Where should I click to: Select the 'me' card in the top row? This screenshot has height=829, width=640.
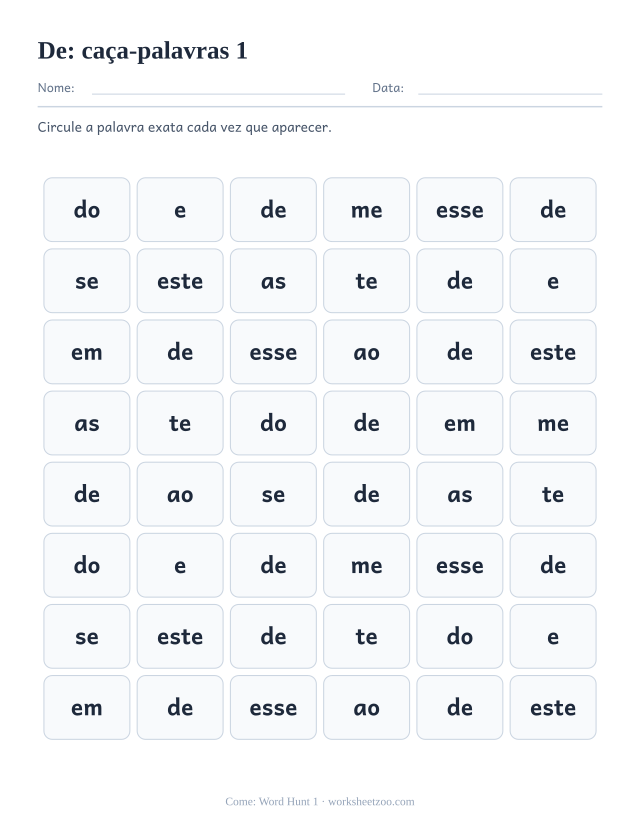pos(366,210)
